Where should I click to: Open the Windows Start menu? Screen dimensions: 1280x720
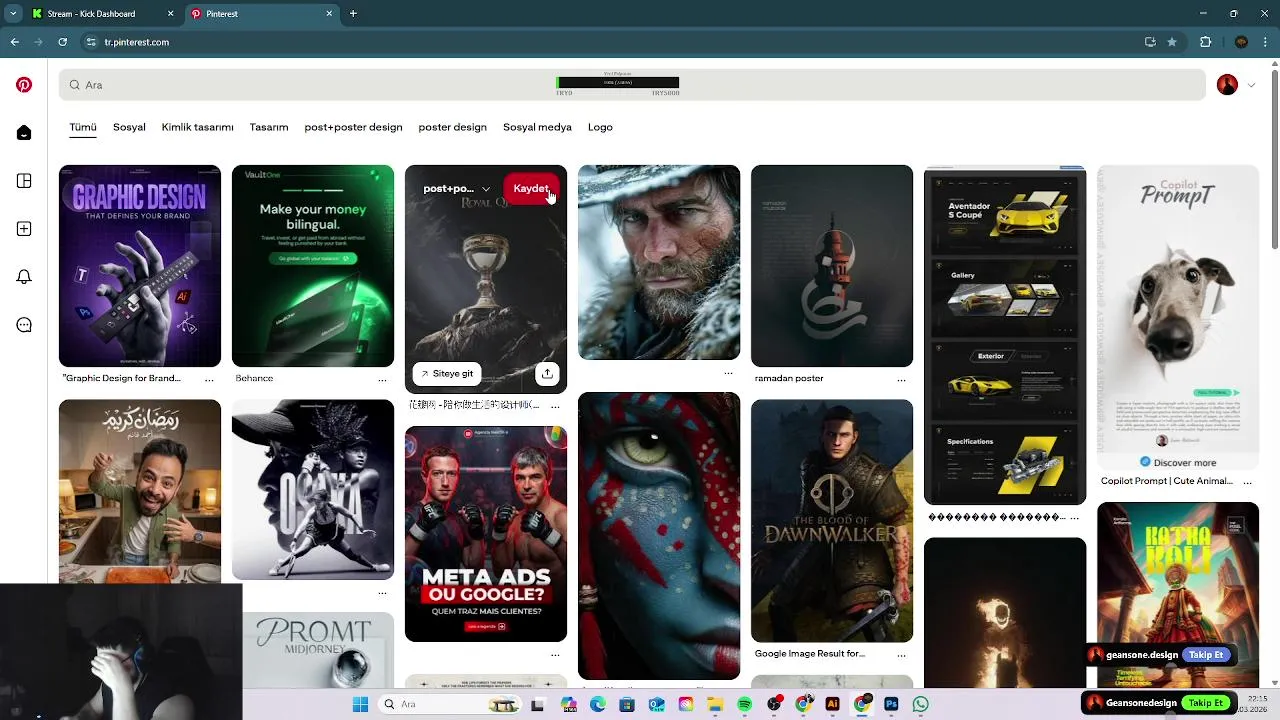[360, 704]
